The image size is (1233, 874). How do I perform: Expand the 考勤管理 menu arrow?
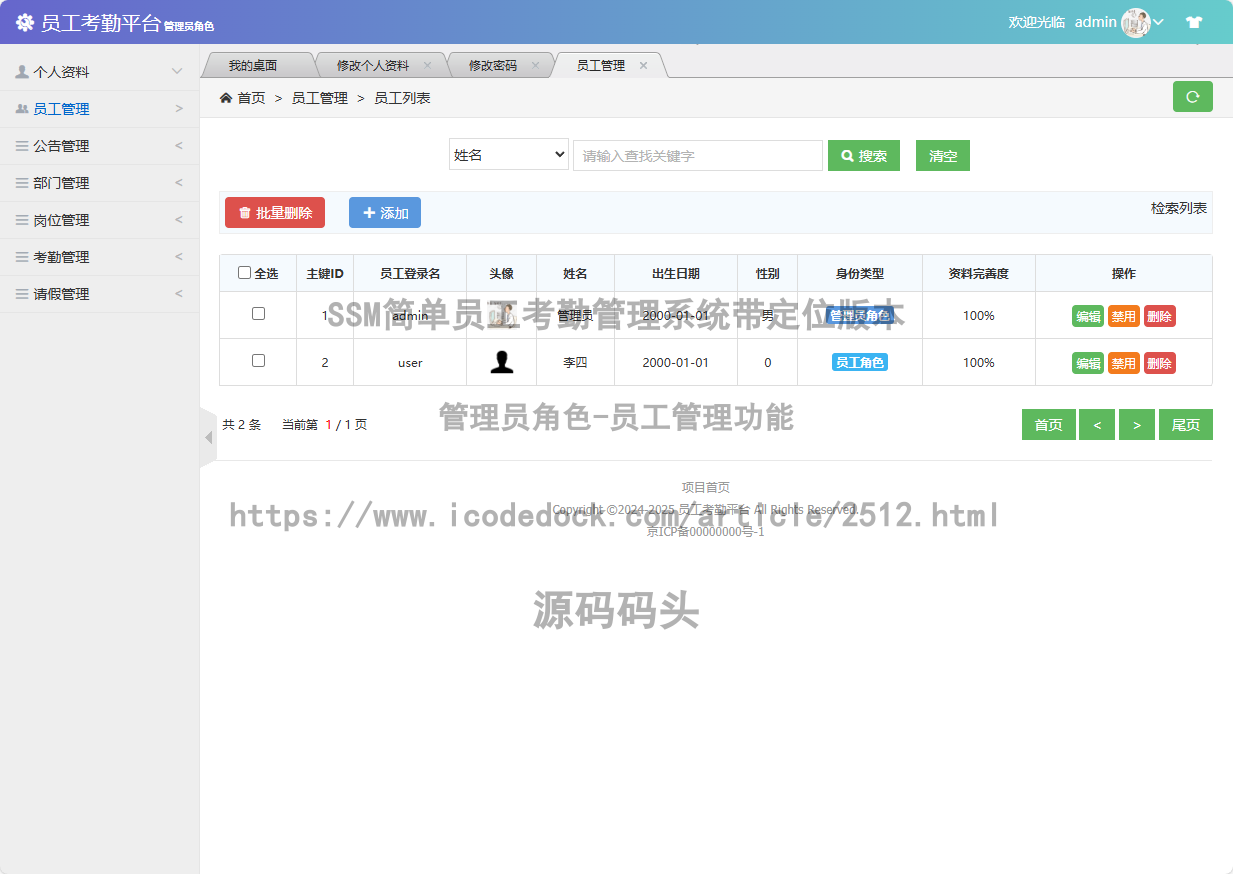[179, 257]
